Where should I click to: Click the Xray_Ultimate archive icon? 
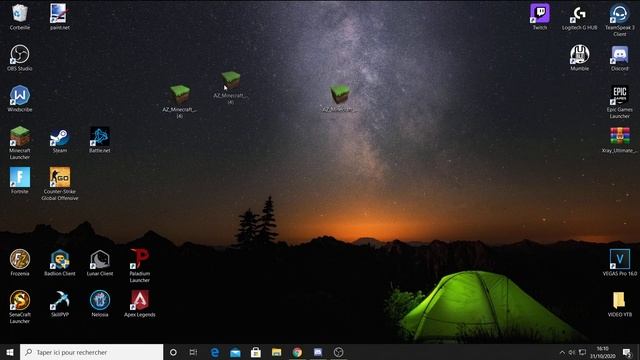(620, 140)
